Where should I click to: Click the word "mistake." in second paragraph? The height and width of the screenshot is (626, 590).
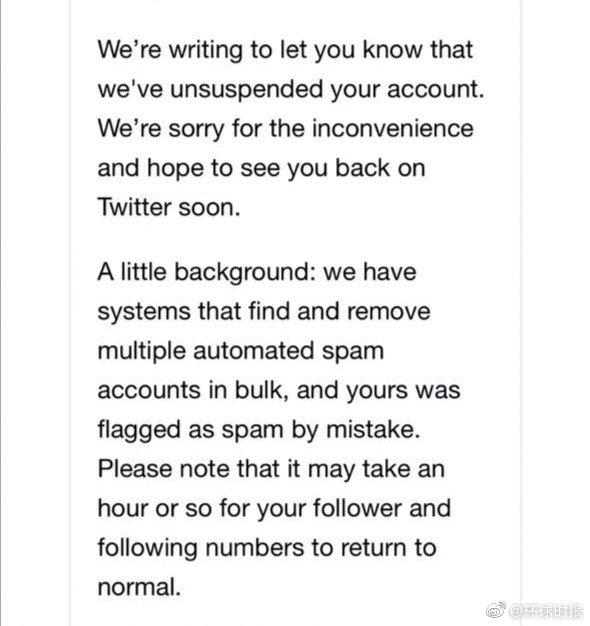(373, 429)
